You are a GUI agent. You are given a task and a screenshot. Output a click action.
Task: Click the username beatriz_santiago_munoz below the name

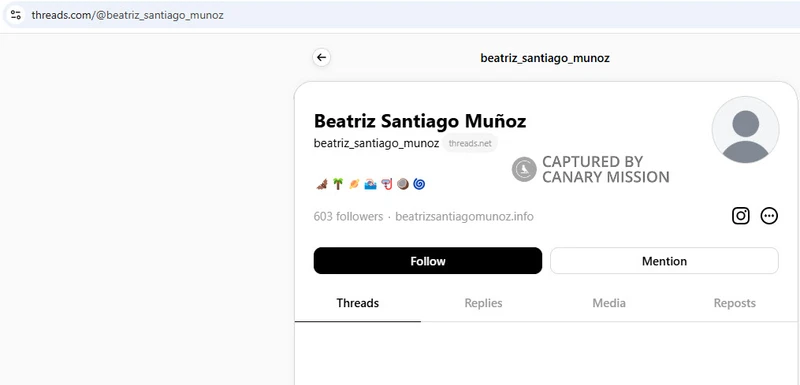click(x=376, y=143)
